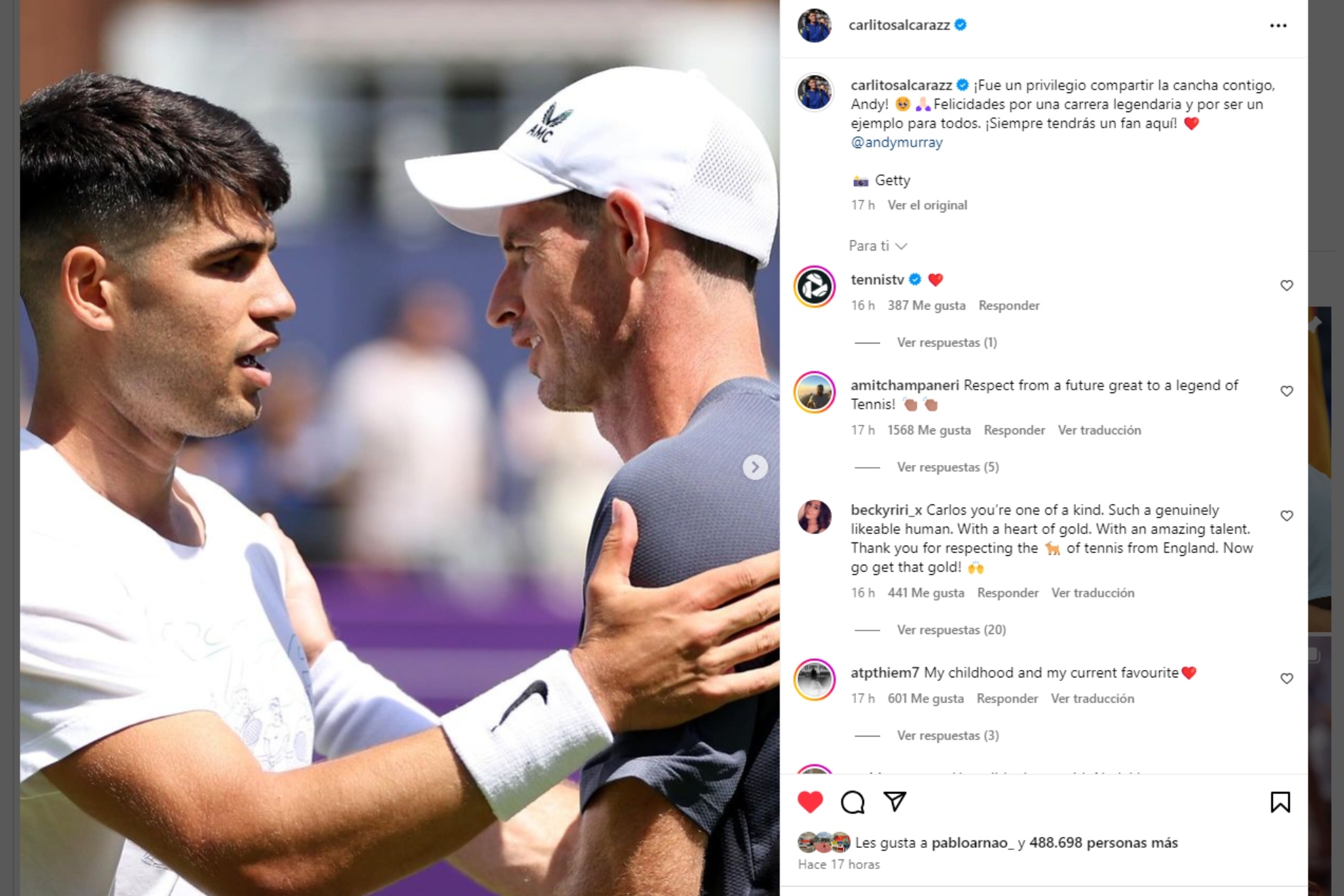Image resolution: width=1344 pixels, height=896 pixels.
Task: Translate beckyriri_x comment with Ver traducción
Action: coord(1093,593)
